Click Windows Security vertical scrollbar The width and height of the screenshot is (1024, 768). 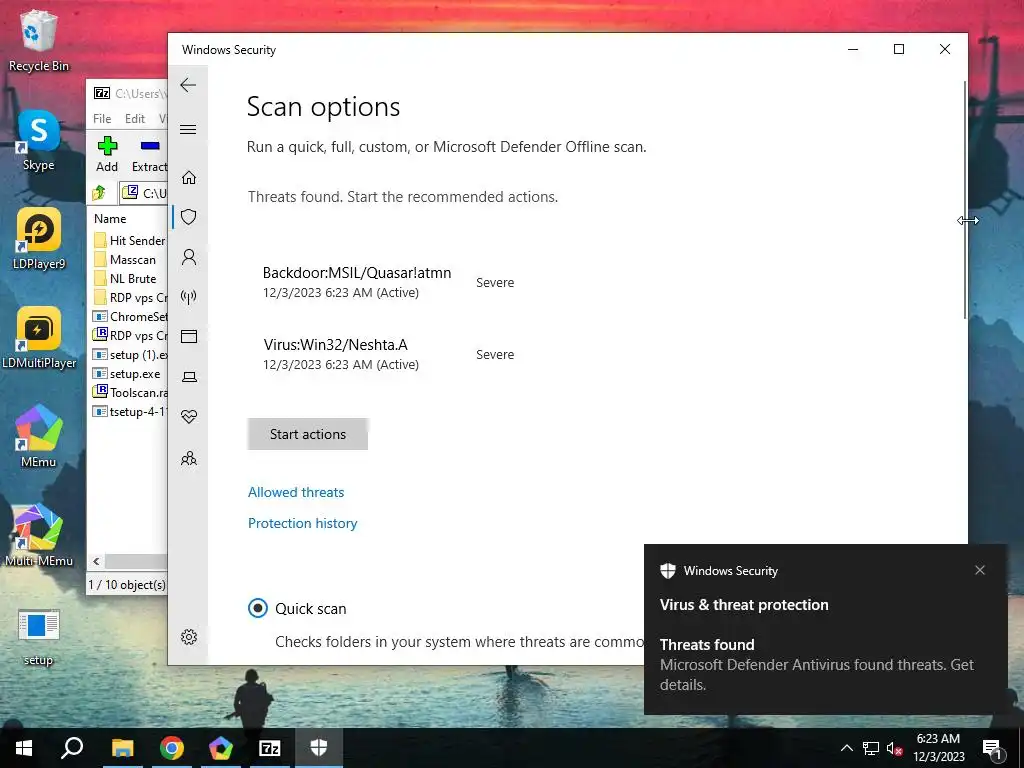(x=965, y=200)
